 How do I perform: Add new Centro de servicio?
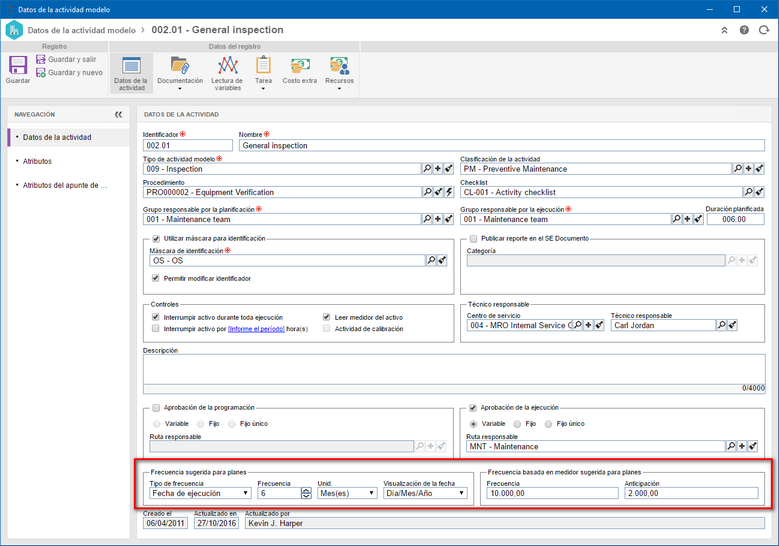[588, 325]
